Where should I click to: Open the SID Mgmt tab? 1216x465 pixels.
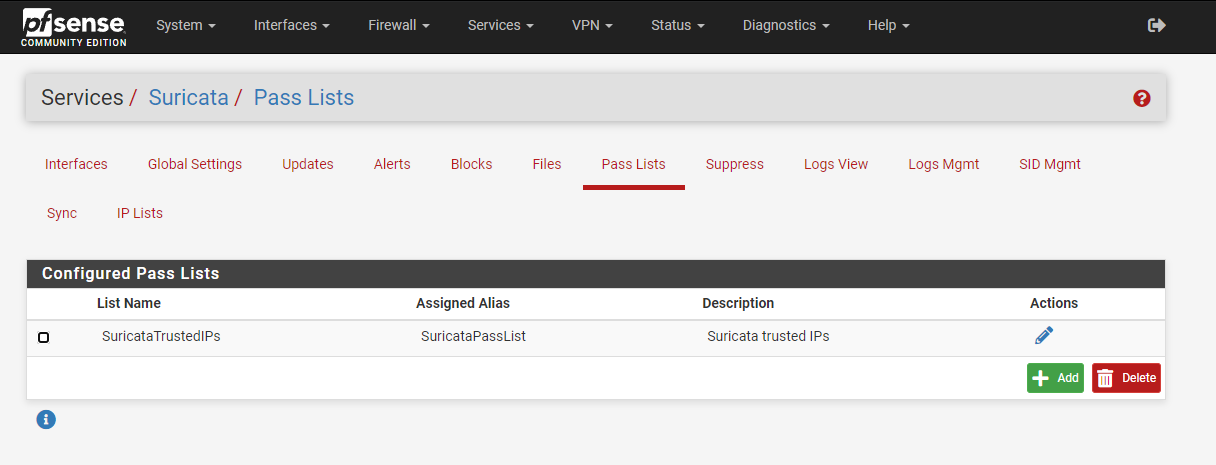pos(1049,164)
